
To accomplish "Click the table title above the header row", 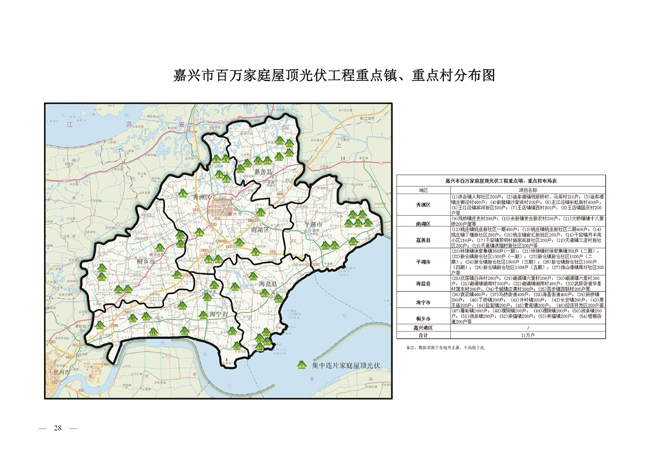I will click(499, 179).
